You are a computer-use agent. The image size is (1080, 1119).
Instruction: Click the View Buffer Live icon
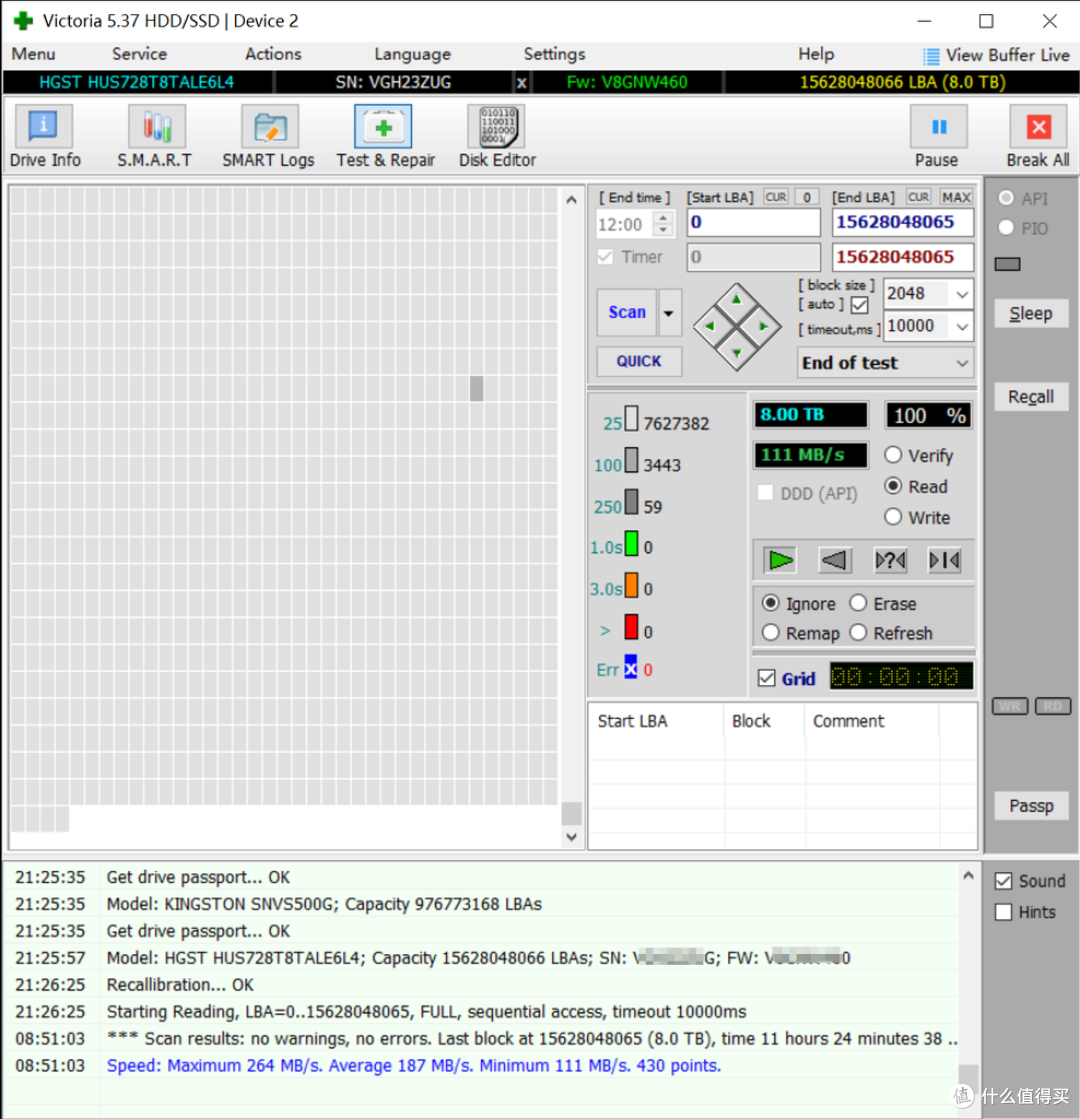click(x=931, y=56)
